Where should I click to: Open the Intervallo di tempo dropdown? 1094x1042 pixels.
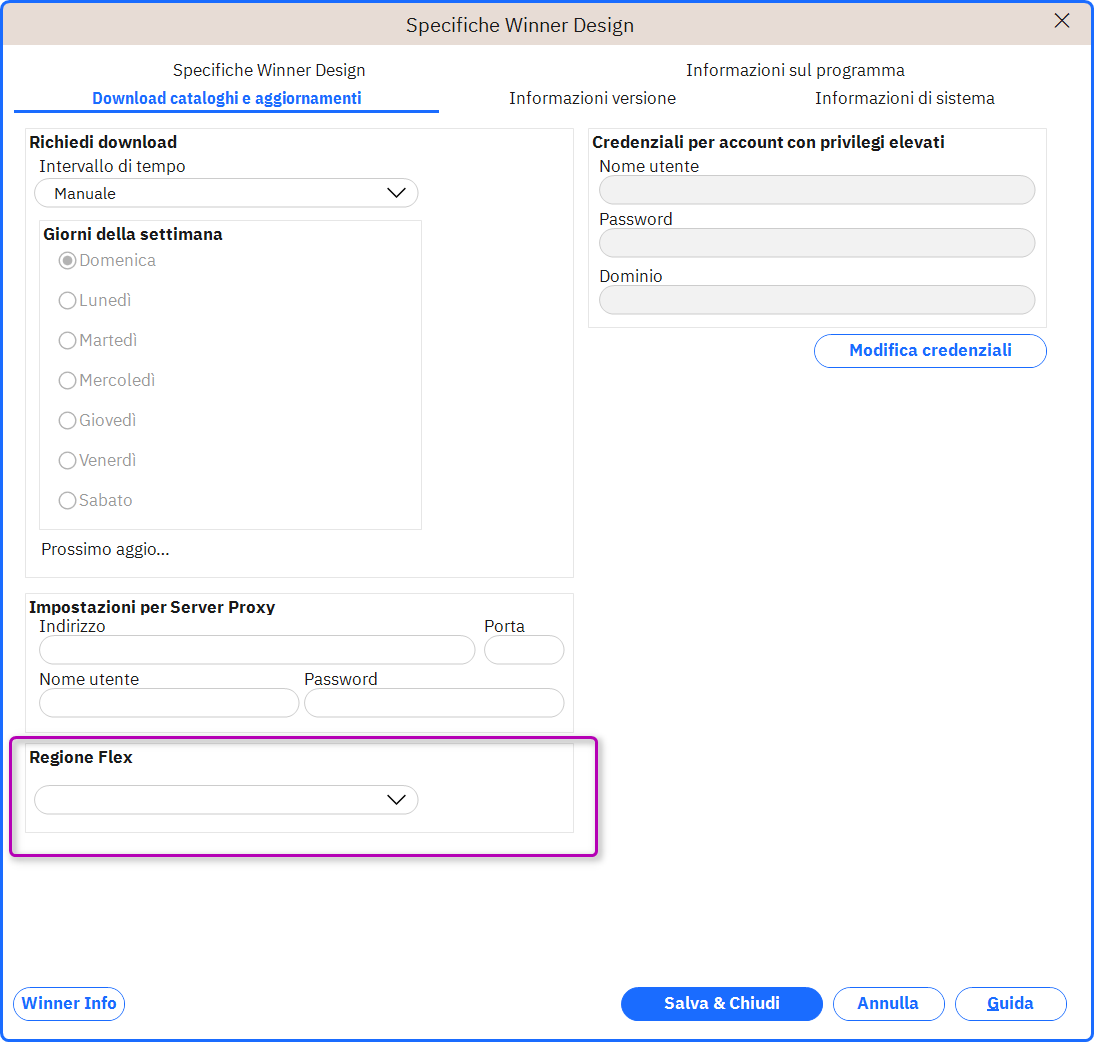tap(226, 193)
